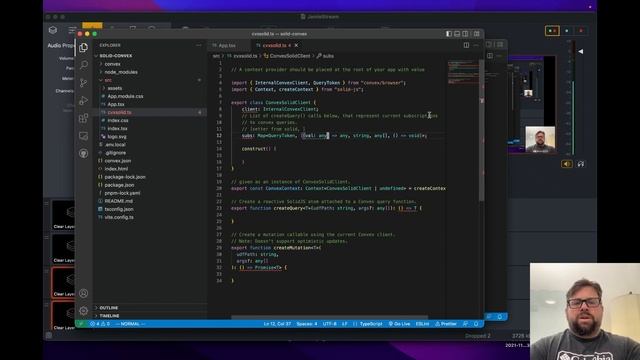Open the Run and Debug view
This screenshot has height=360, width=640.
(84, 100)
